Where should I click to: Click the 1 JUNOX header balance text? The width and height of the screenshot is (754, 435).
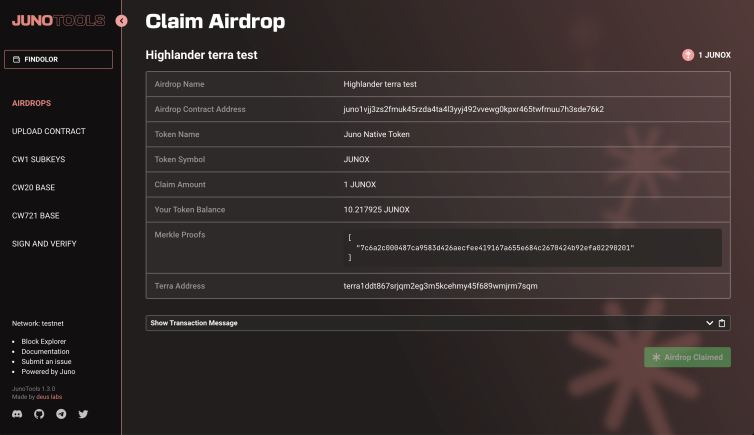point(715,55)
